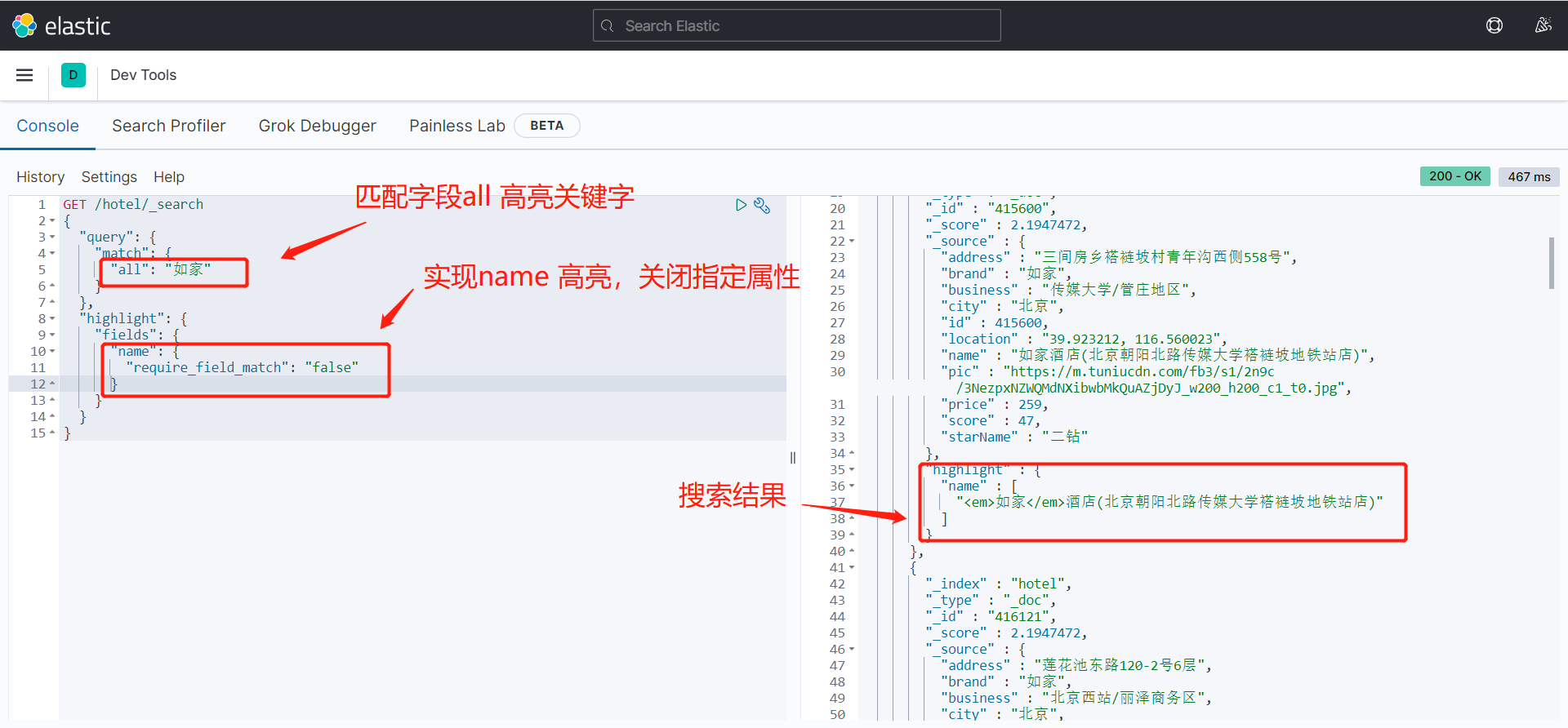Collapse _source block at response line 46
Viewport: 1568px width, 728px height.
852,650
